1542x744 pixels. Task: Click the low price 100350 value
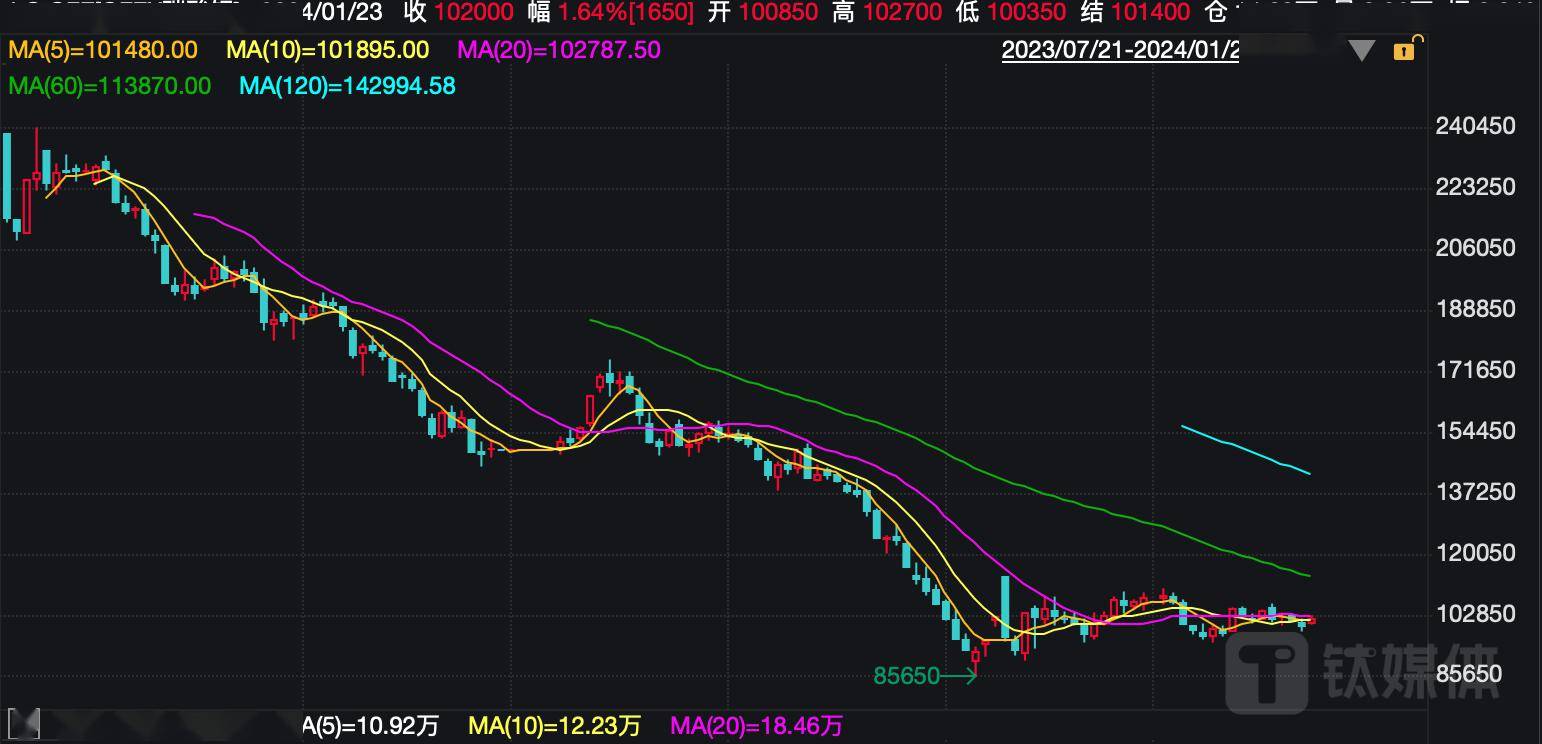click(1026, 13)
